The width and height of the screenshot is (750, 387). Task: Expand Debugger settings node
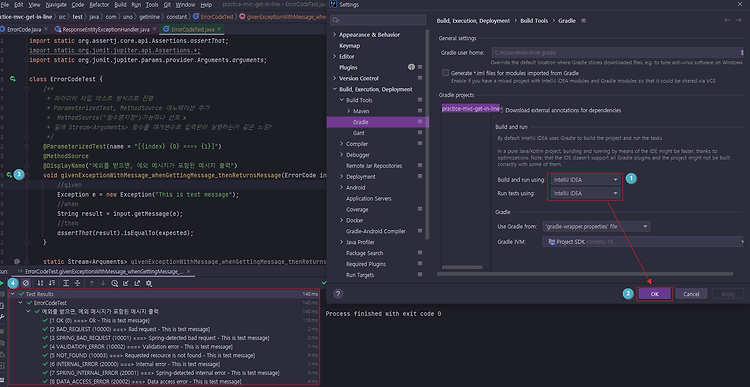point(342,155)
